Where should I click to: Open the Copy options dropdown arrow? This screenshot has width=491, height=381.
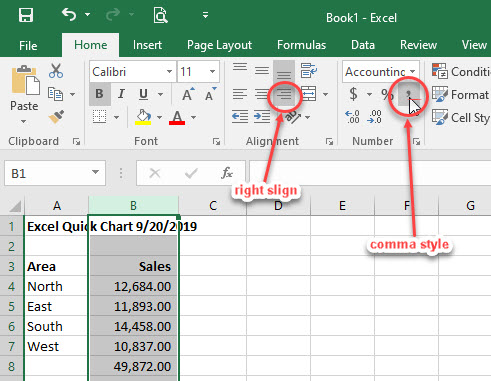(72, 94)
